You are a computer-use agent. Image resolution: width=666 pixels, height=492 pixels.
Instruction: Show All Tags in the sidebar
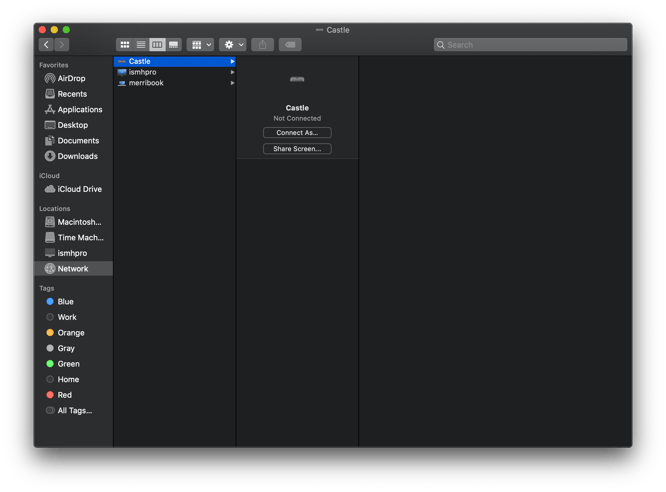coord(73,411)
